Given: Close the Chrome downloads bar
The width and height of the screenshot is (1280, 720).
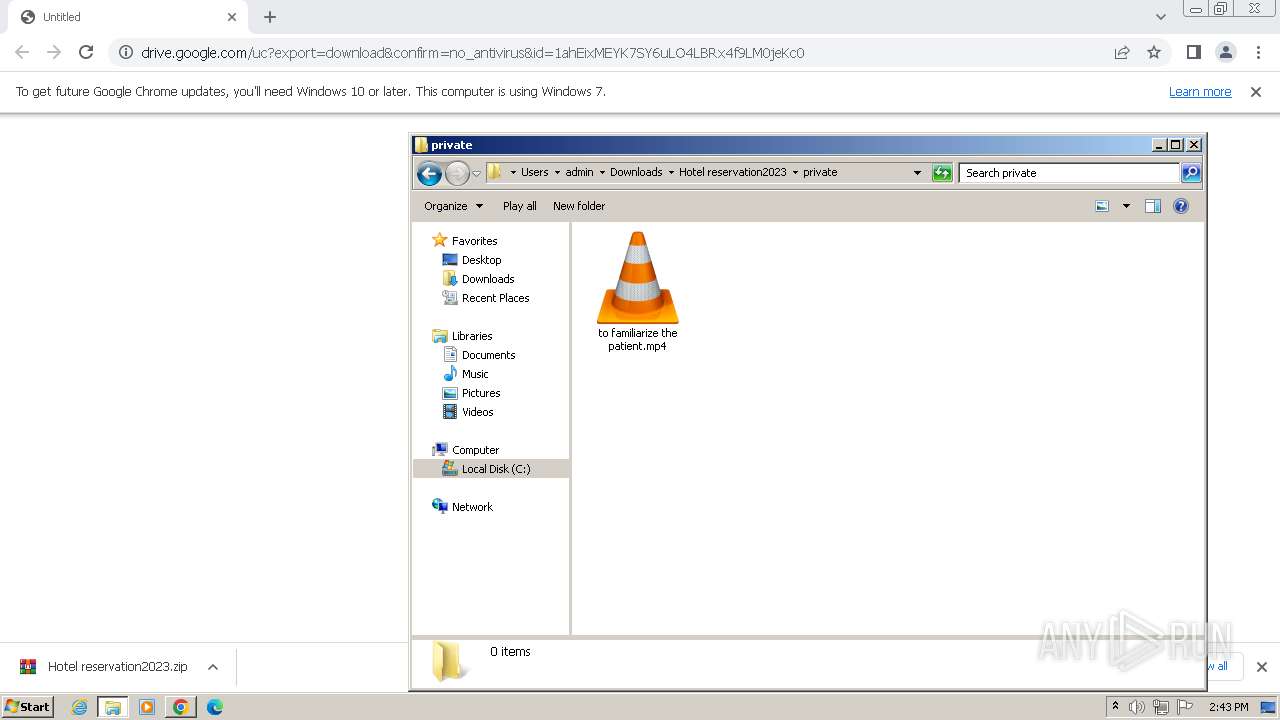Looking at the screenshot, I should tap(1261, 667).
